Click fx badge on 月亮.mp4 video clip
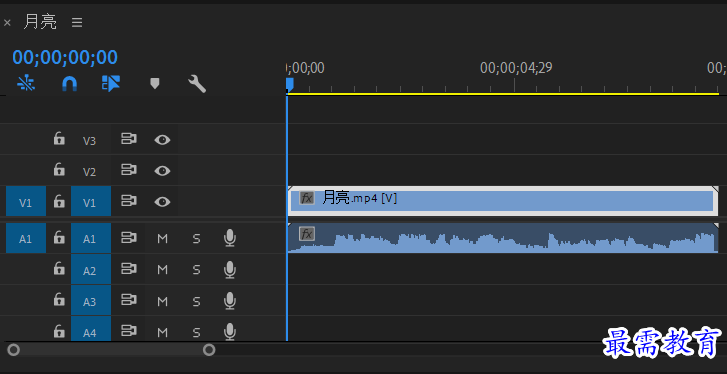Viewport: 727px width, 374px height. [x=306, y=198]
